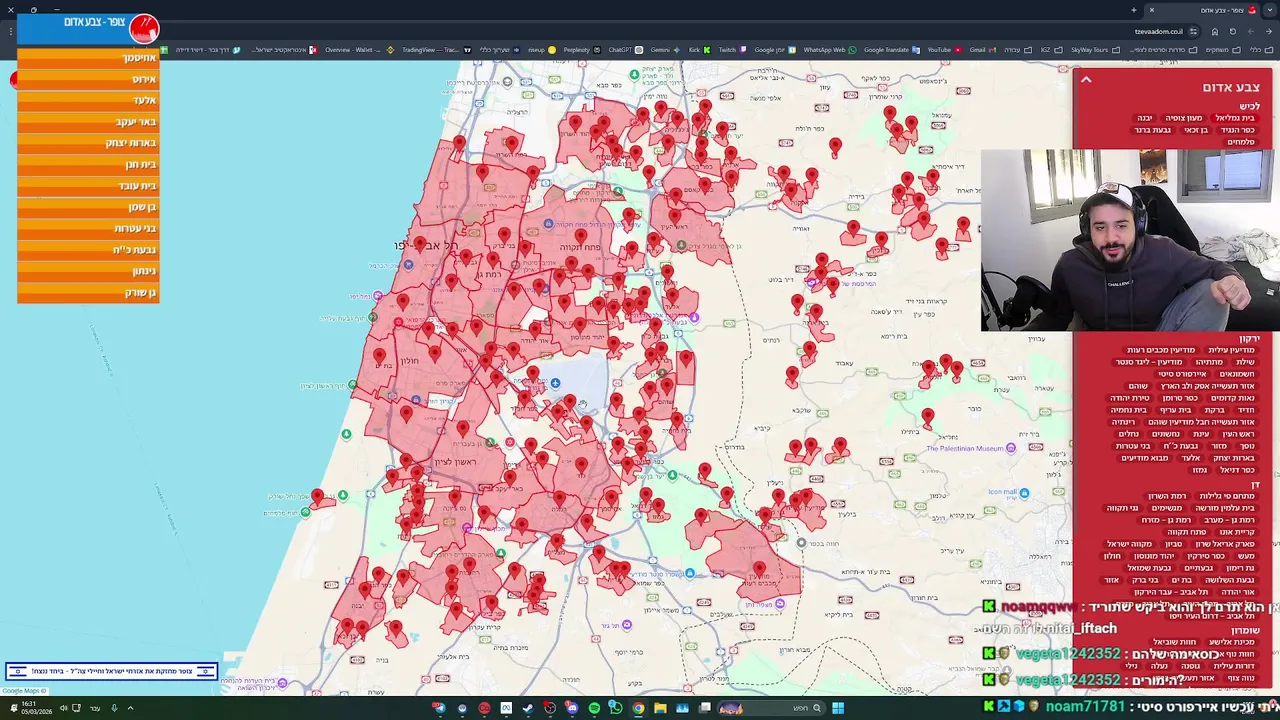Open the WhatsApp Web bookmark
The width and height of the screenshot is (1280, 720).
coord(830,50)
